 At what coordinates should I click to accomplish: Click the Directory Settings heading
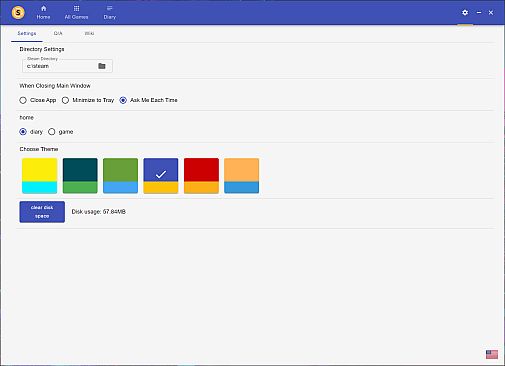coord(42,49)
